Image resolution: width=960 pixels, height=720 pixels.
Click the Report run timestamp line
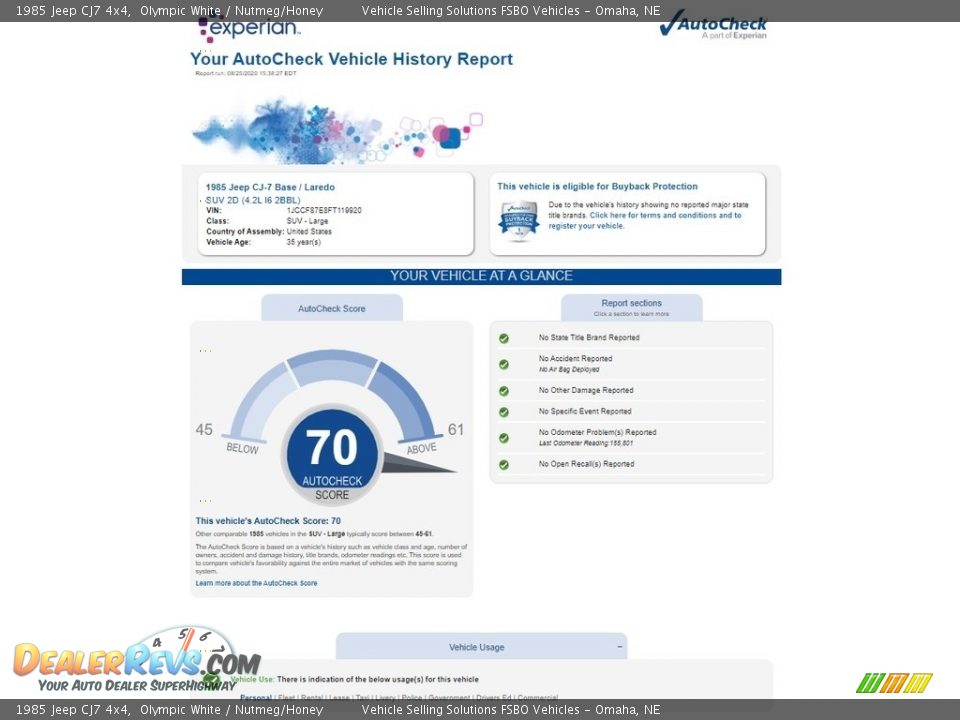point(246,73)
